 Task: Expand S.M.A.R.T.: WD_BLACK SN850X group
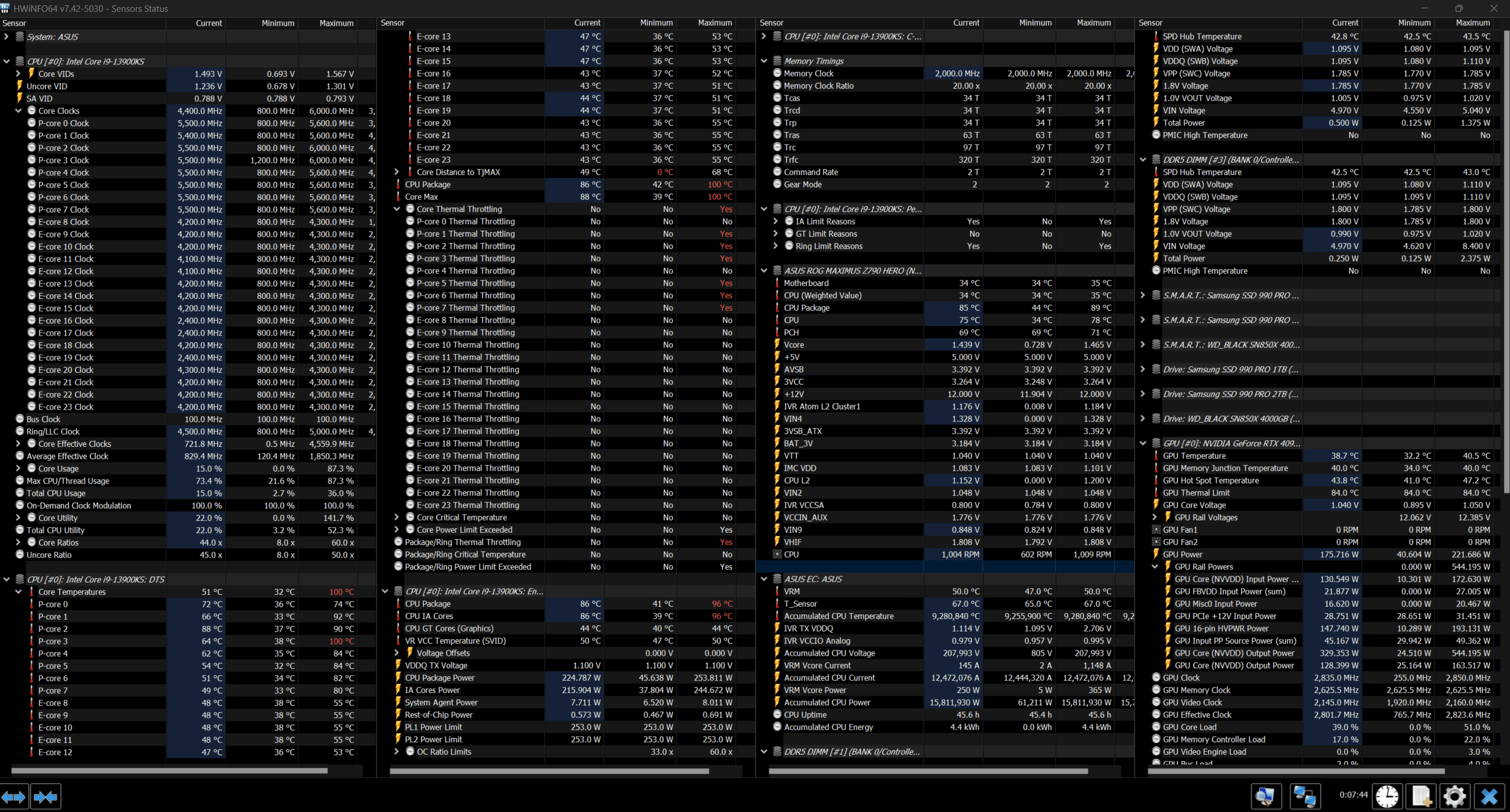click(x=1143, y=344)
